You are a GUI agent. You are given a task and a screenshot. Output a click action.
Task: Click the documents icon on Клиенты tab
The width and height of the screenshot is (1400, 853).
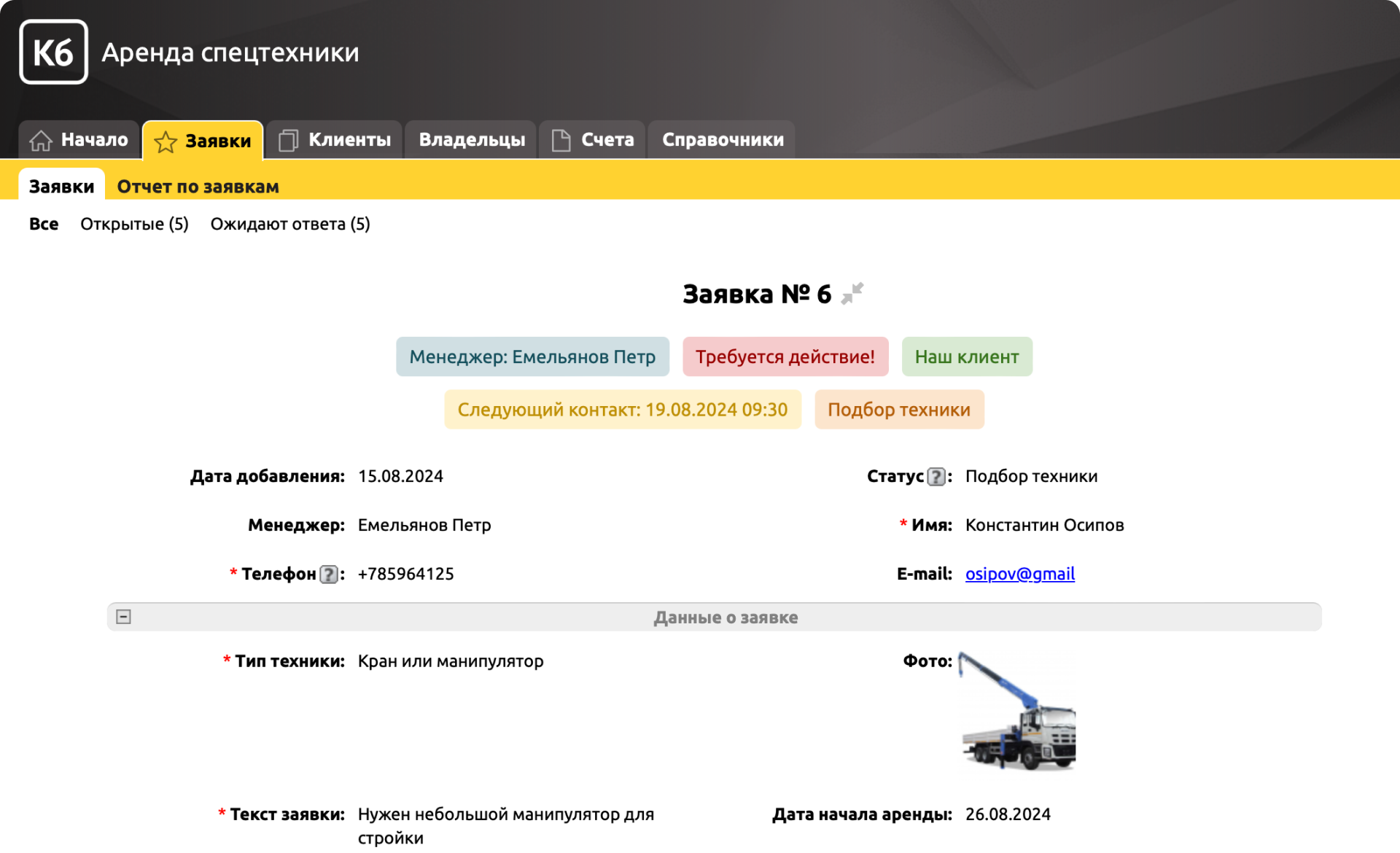[288, 140]
